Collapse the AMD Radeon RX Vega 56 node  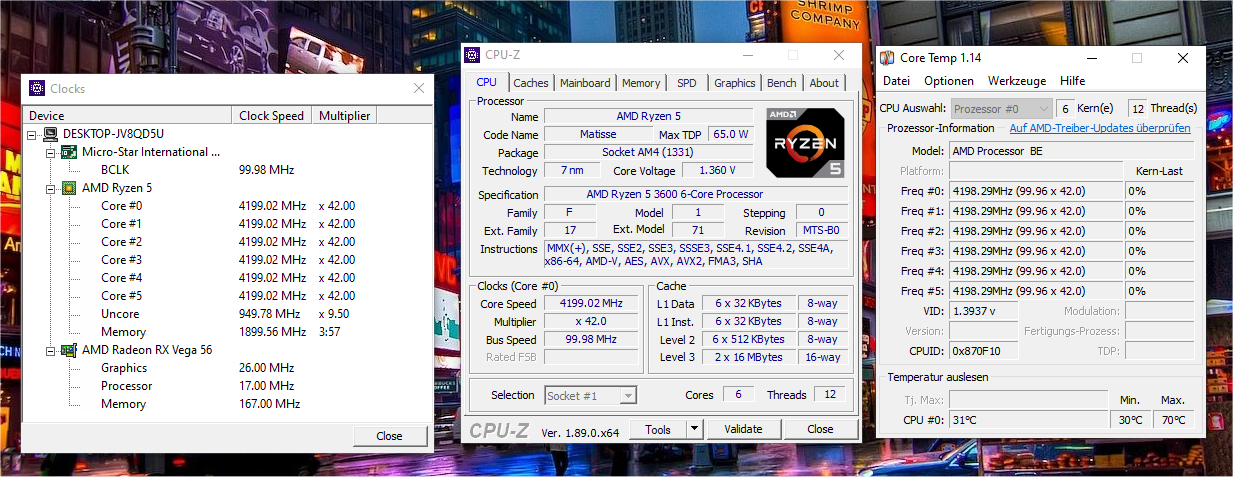(51, 350)
